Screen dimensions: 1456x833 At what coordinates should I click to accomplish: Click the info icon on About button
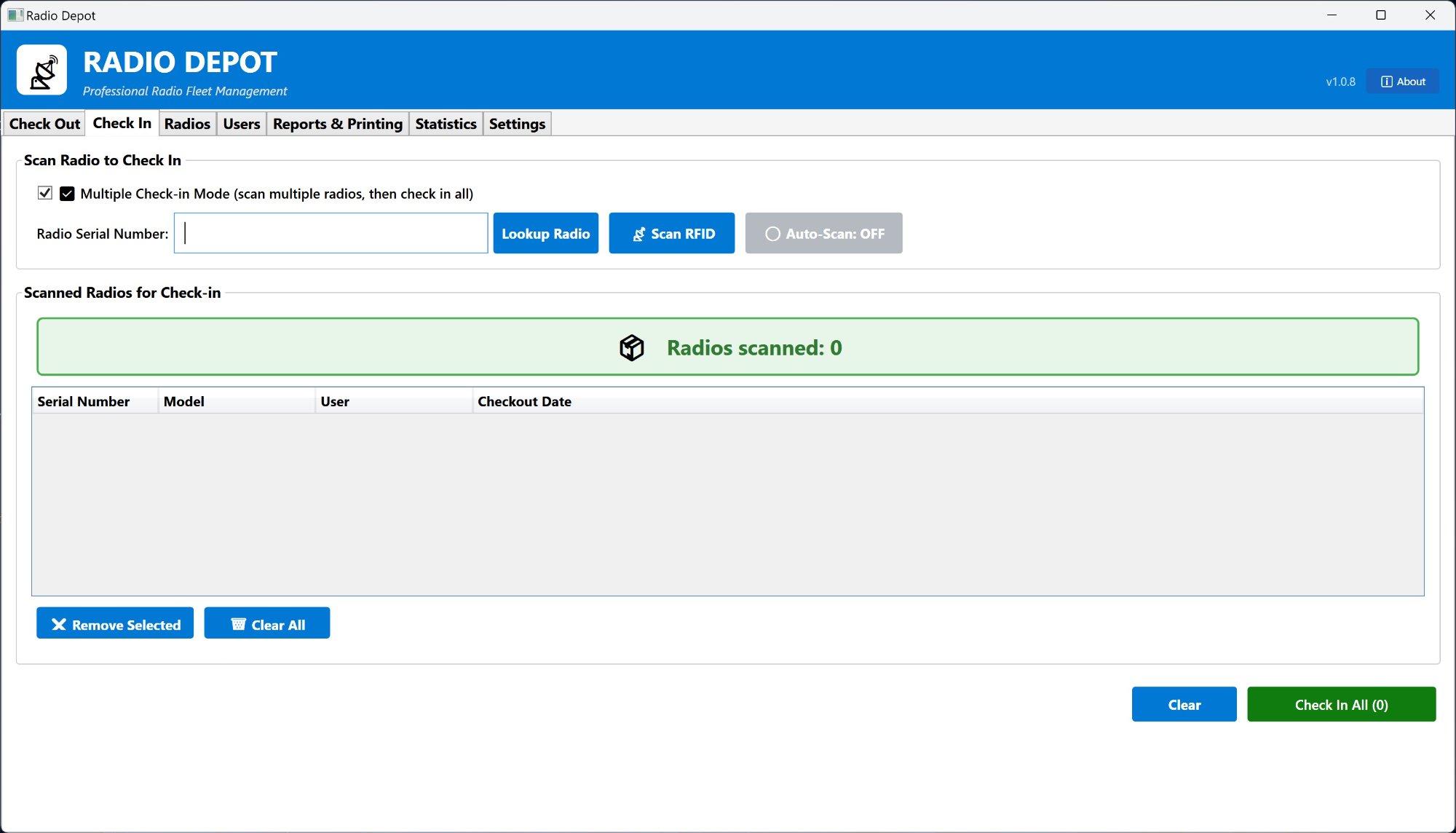pos(1387,82)
